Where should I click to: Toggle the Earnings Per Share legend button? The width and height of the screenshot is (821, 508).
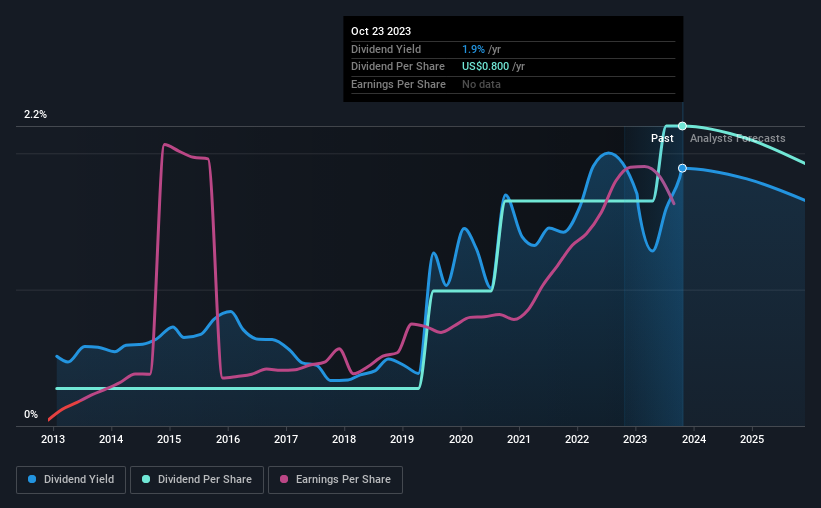[x=335, y=480]
